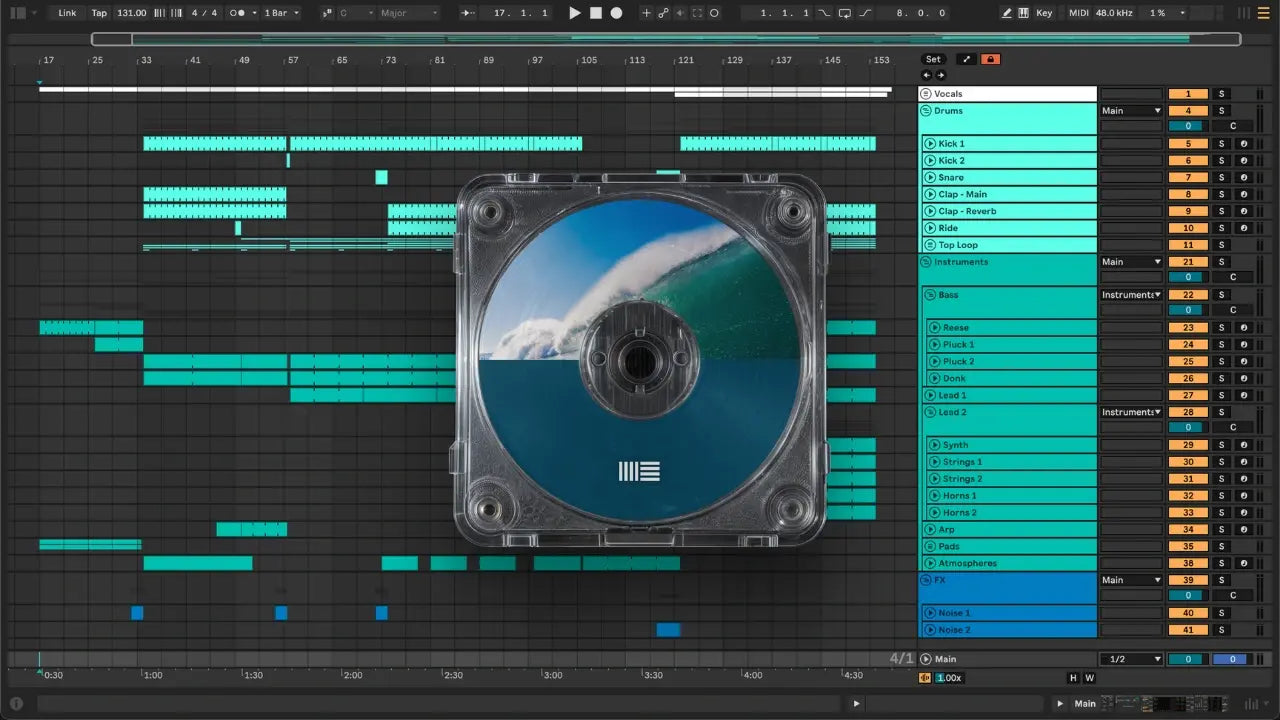Screen dimensions: 1280x720
Task: Open the Key map mode
Action: coord(1044,13)
